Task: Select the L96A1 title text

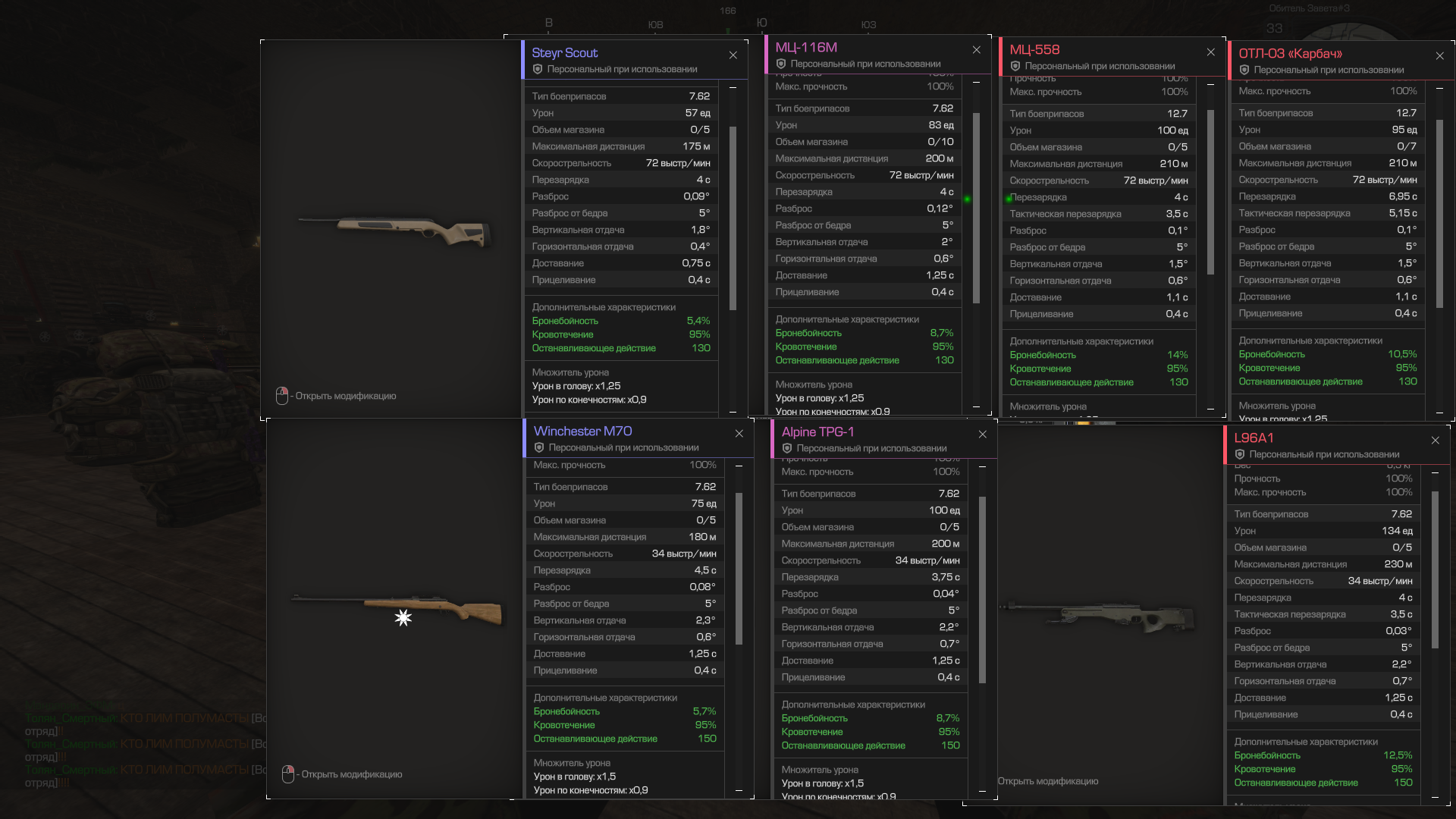Action: coord(1254,438)
